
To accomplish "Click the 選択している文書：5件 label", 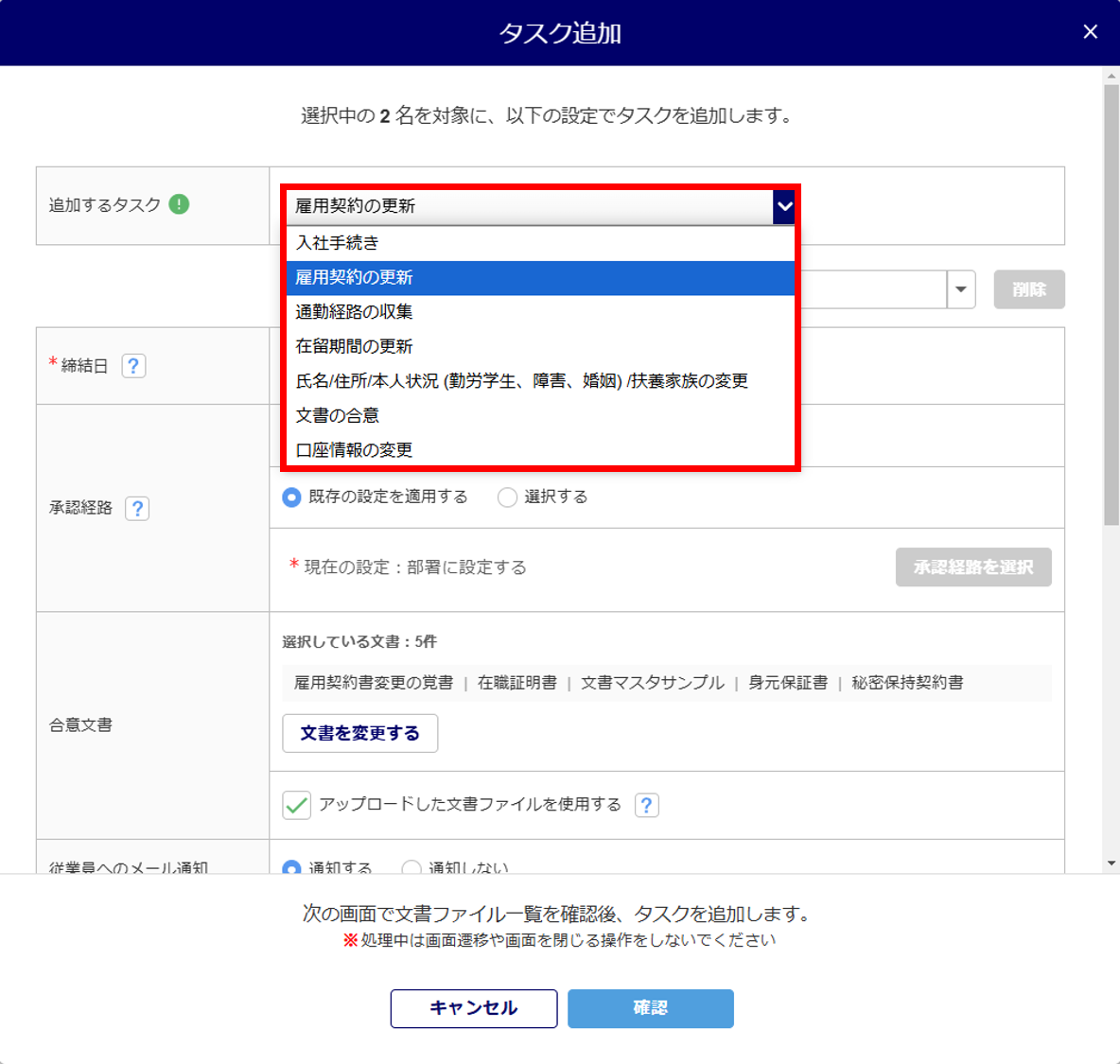I will [x=359, y=642].
